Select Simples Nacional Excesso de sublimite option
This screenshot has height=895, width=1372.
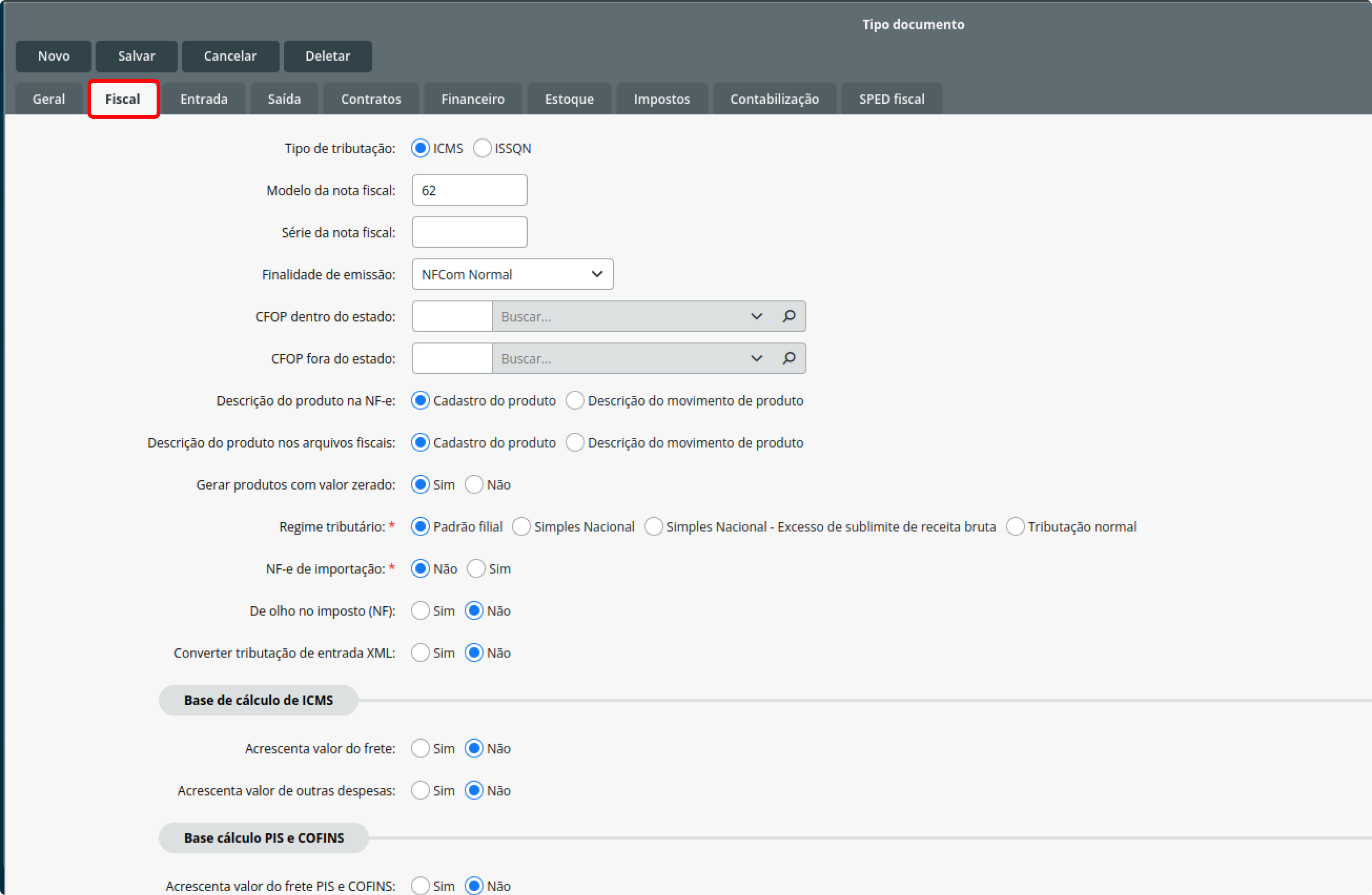(x=653, y=526)
